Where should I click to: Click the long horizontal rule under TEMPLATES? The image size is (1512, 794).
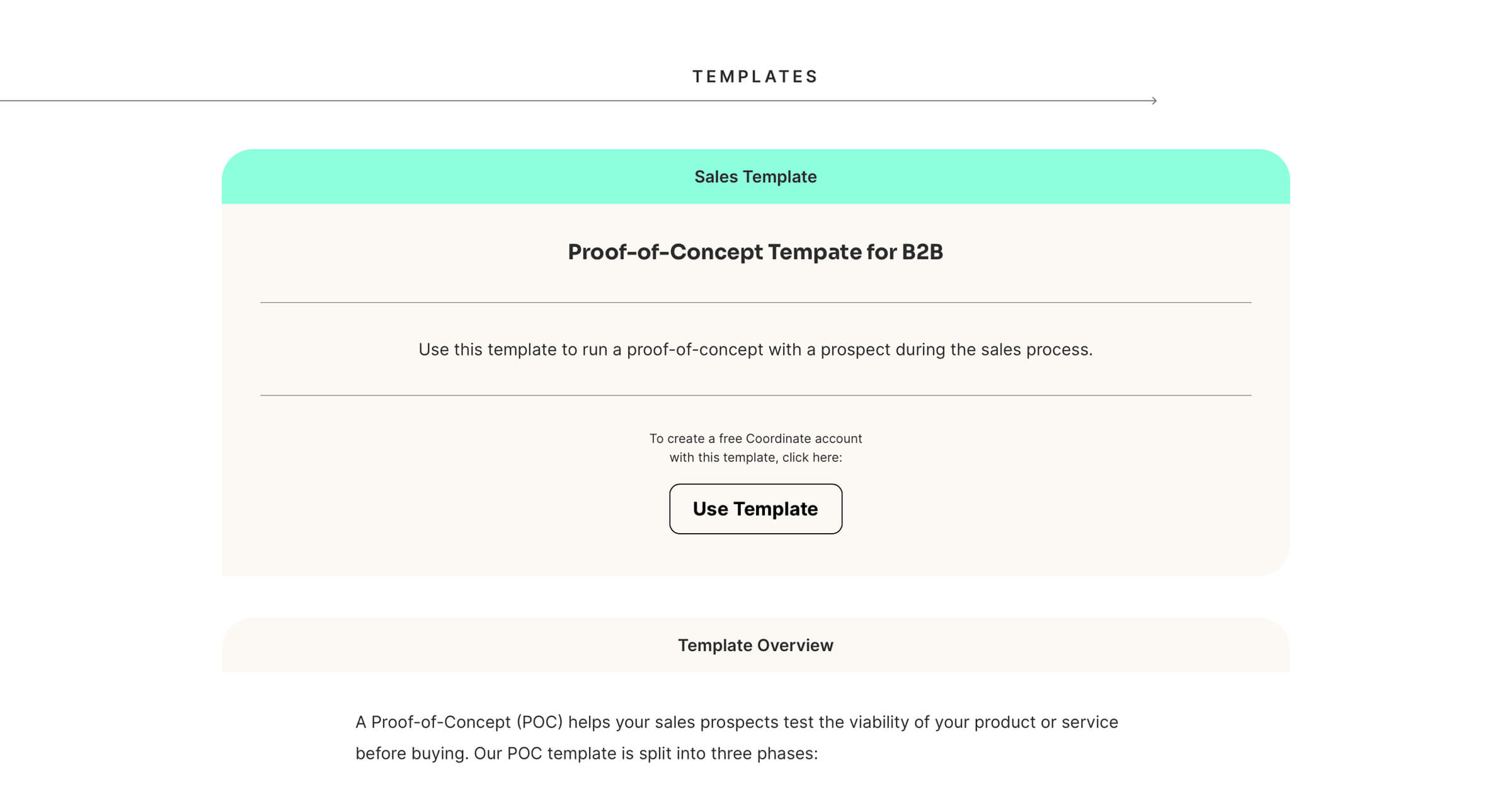tap(567, 101)
